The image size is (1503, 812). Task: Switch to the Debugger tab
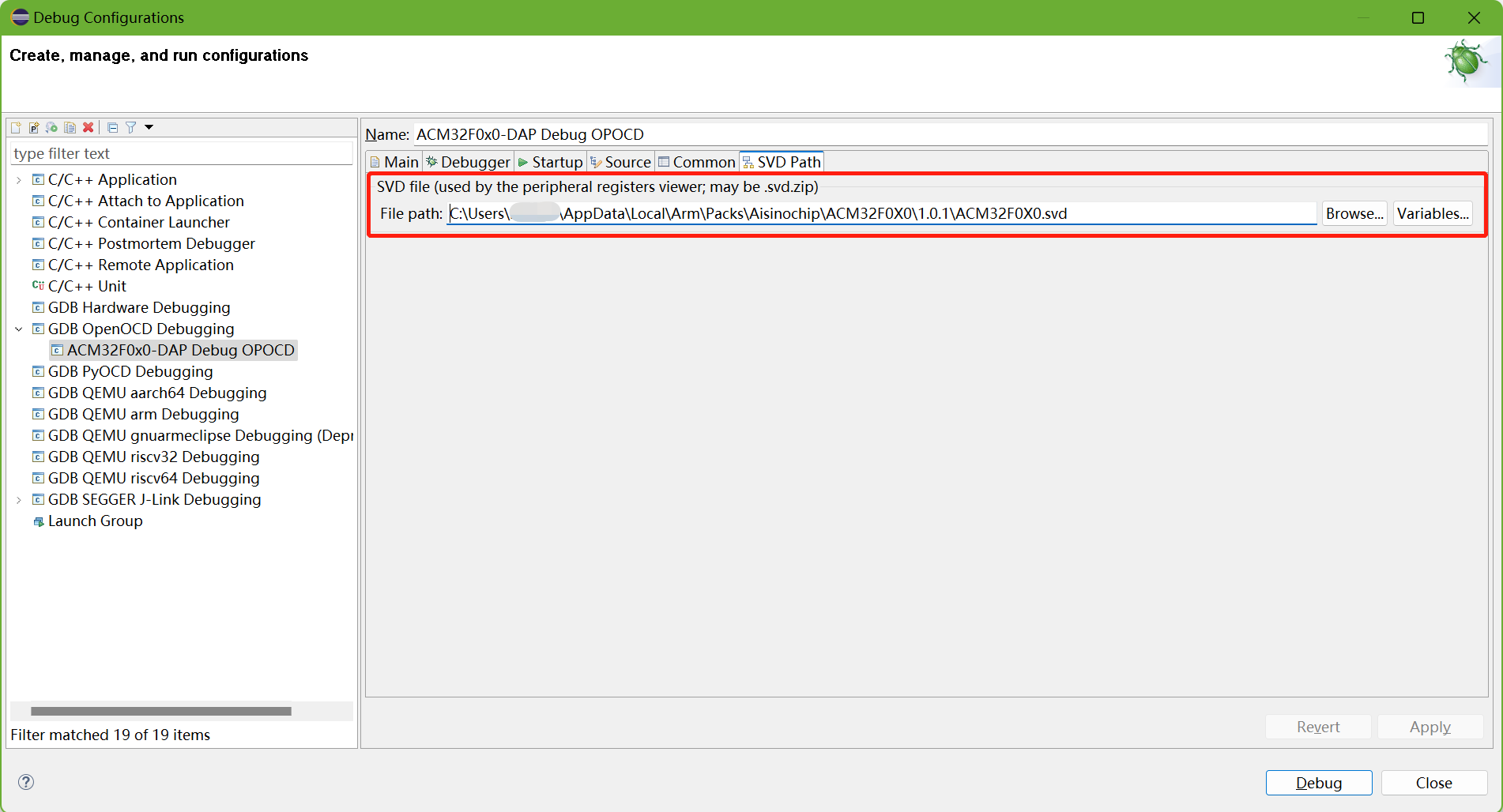469,162
